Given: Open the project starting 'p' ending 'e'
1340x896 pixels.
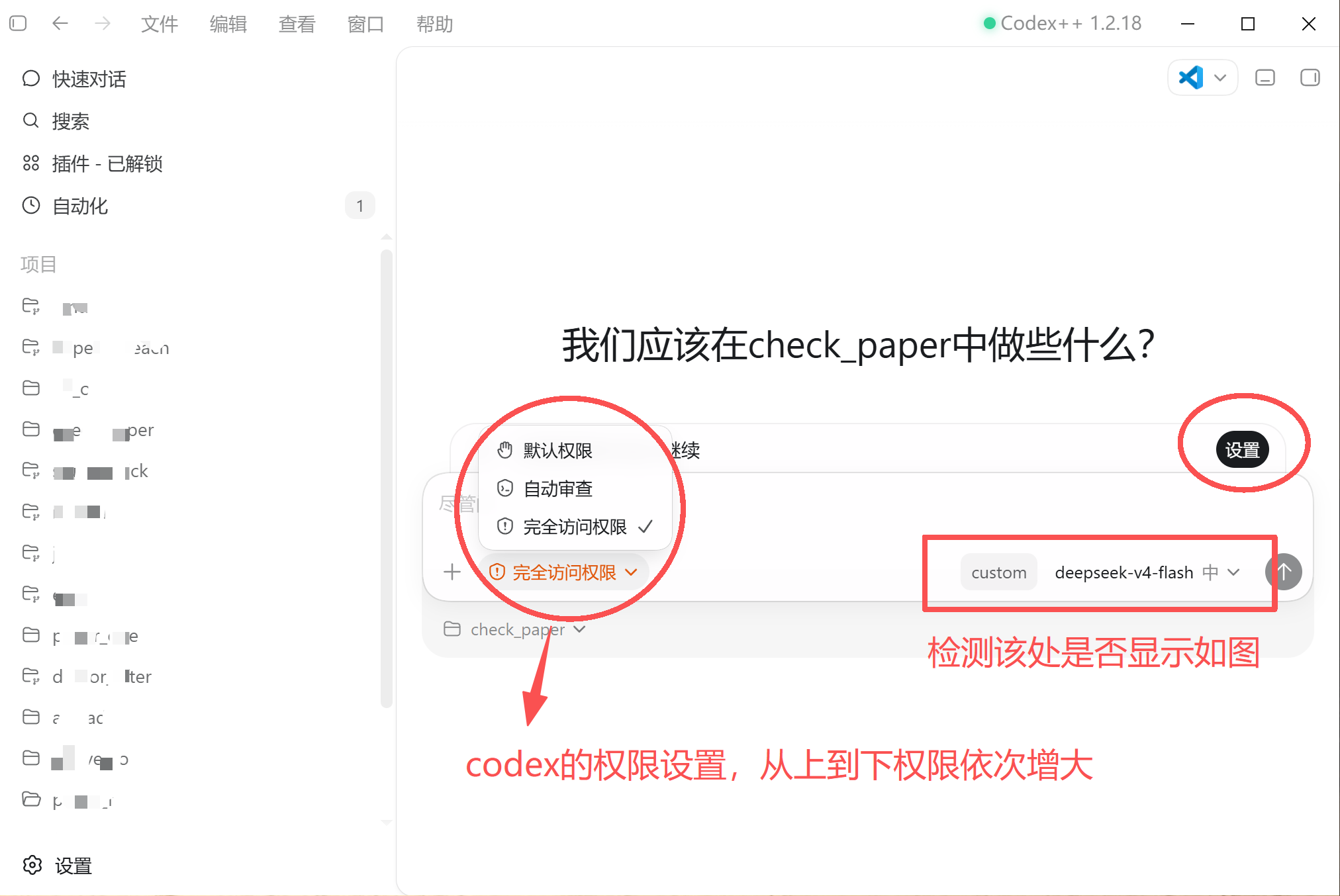Looking at the screenshot, I should (196, 636).
